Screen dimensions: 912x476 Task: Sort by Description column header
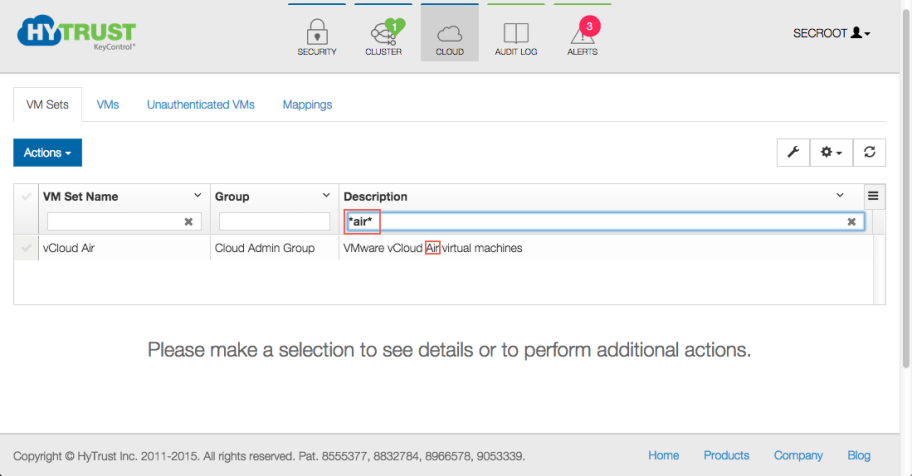pos(376,197)
